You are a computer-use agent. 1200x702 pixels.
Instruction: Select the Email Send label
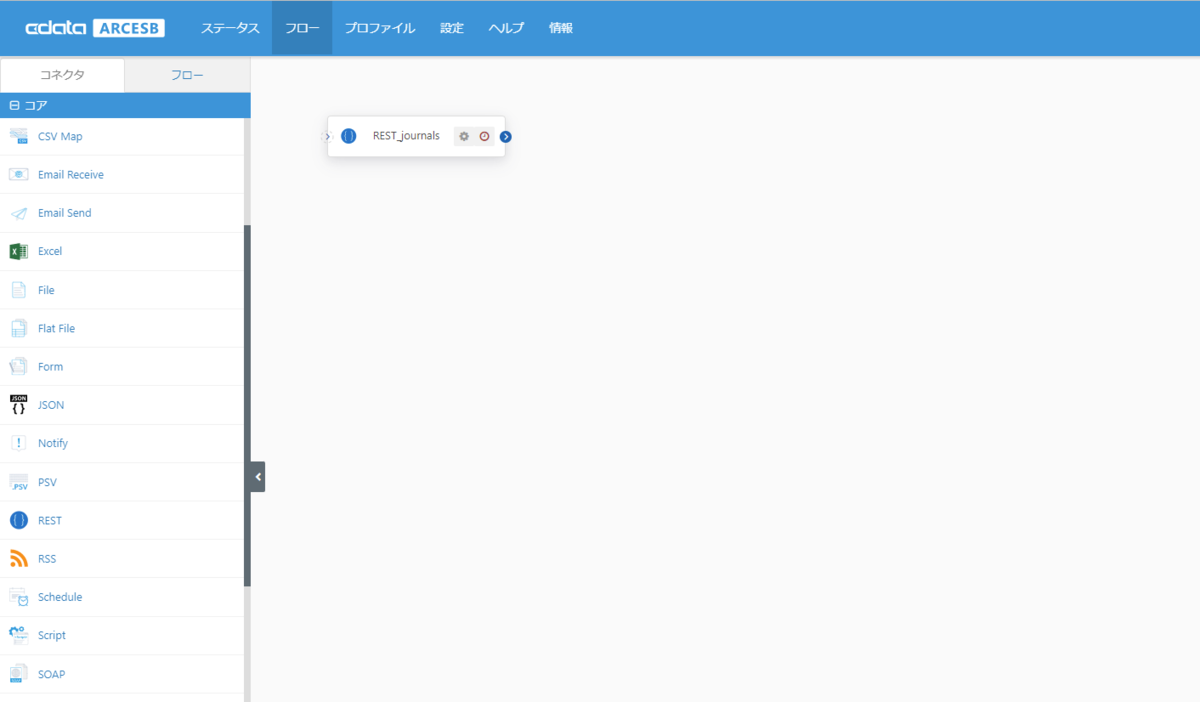pos(65,213)
